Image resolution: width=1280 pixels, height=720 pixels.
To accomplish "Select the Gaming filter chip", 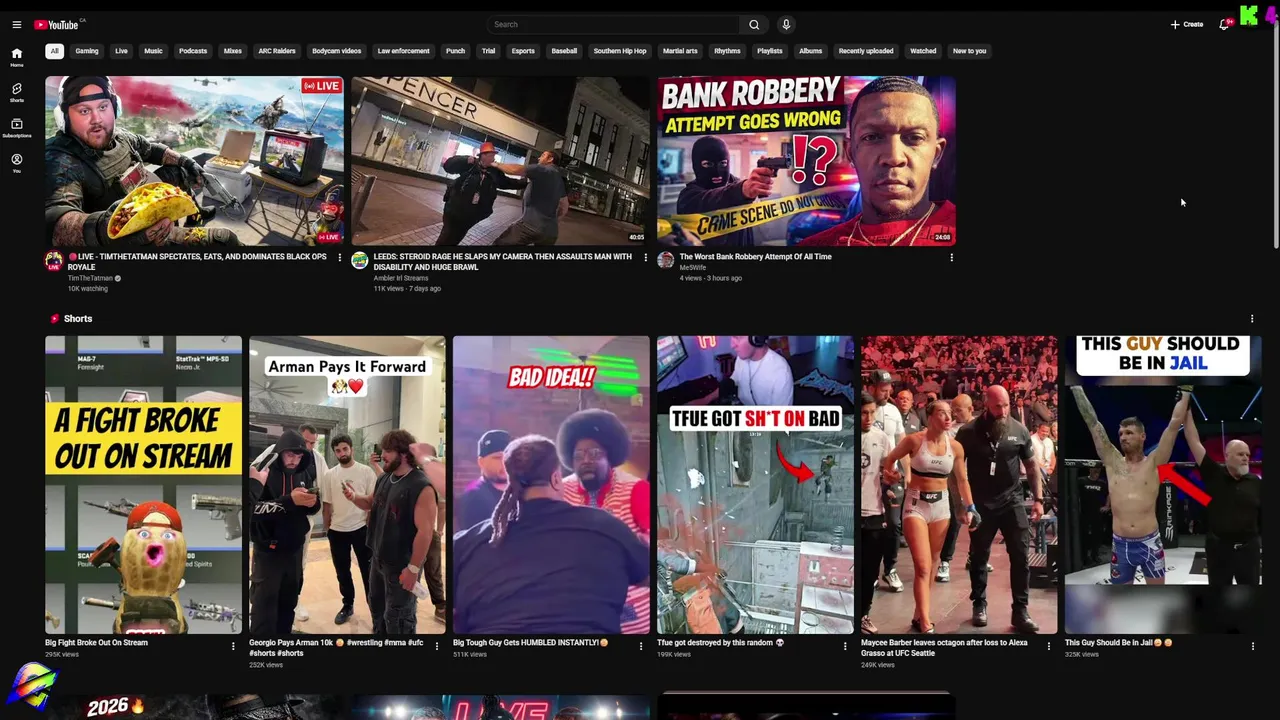I will coord(87,51).
